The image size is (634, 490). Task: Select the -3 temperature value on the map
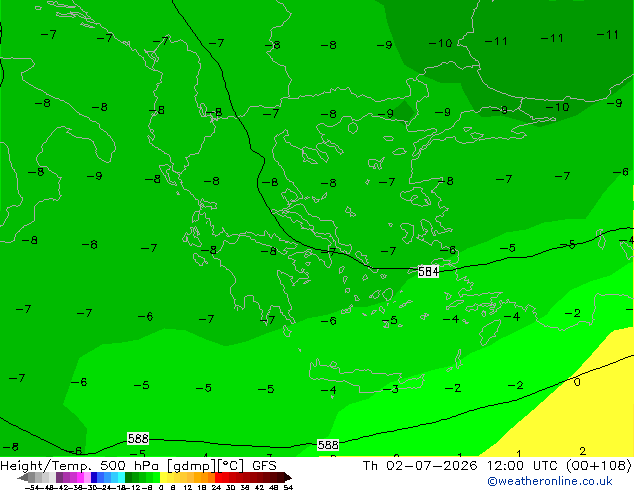click(x=391, y=389)
